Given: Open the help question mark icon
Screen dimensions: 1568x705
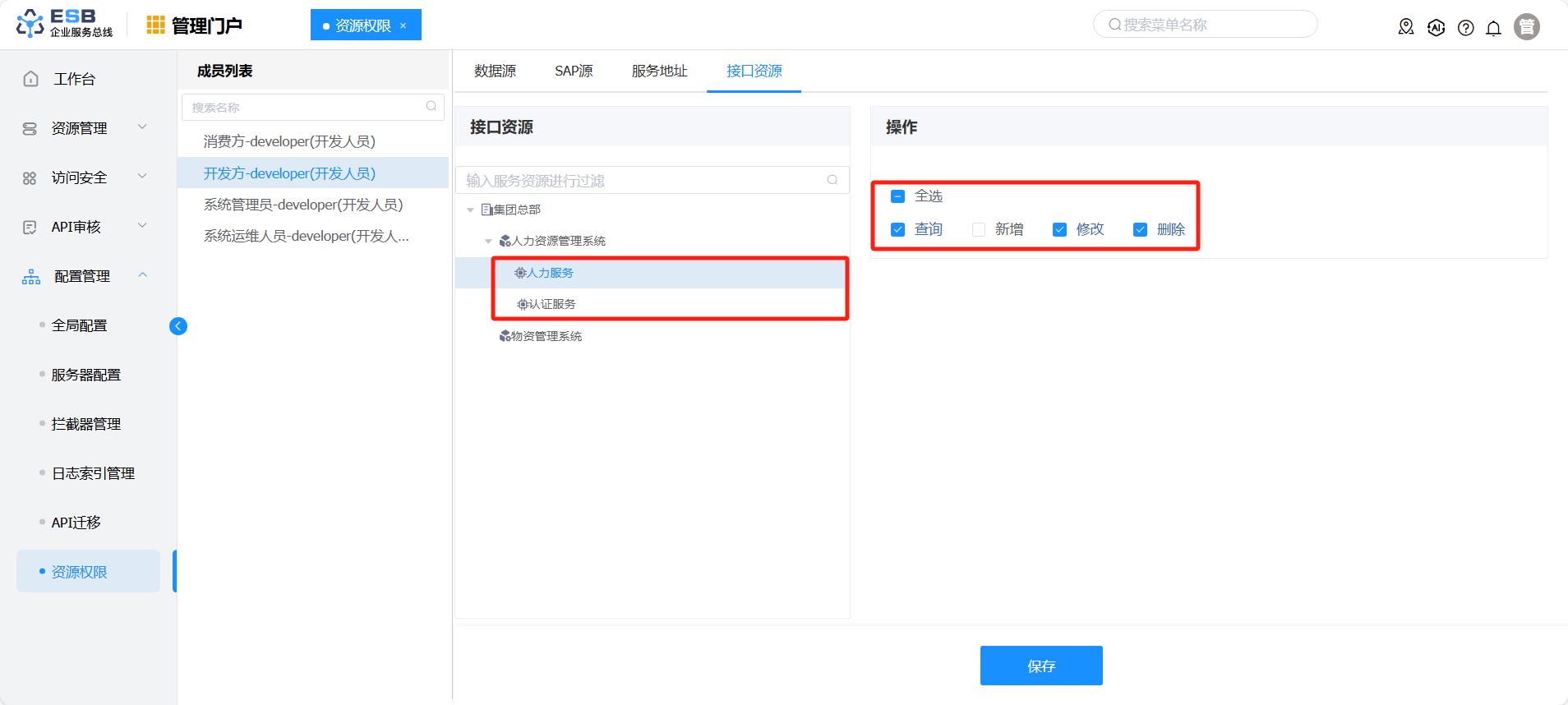Looking at the screenshot, I should click(x=1465, y=28).
